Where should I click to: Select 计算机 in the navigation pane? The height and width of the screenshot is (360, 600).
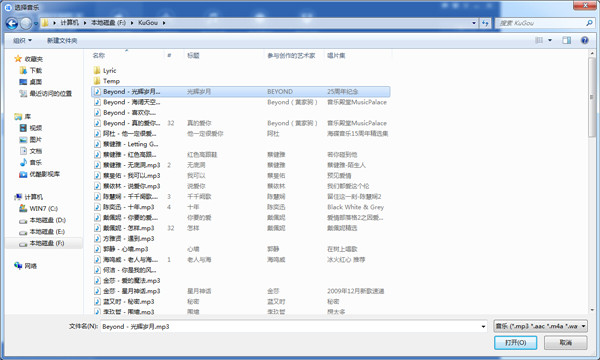(34, 197)
